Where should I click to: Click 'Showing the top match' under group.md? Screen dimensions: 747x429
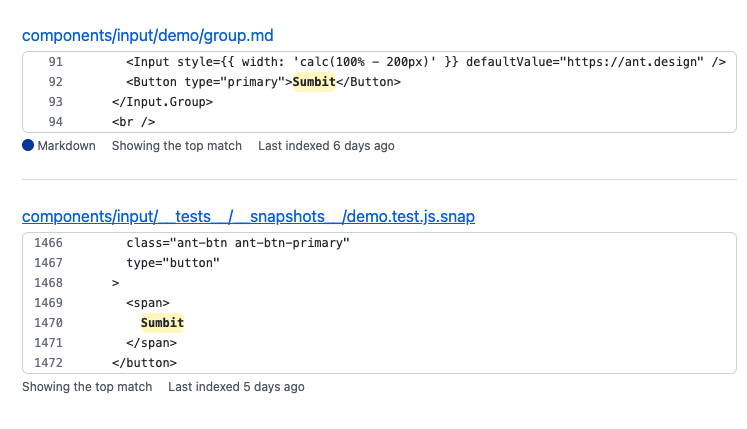click(177, 146)
